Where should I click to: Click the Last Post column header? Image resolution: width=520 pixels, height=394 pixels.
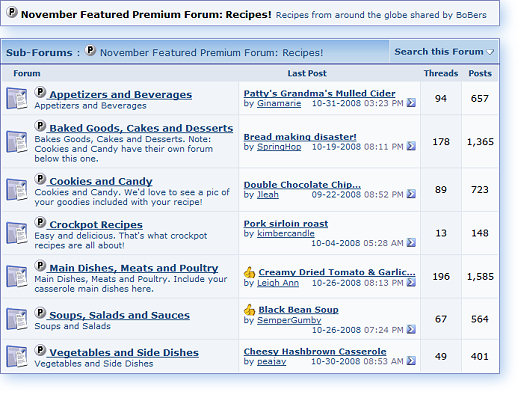(x=307, y=73)
